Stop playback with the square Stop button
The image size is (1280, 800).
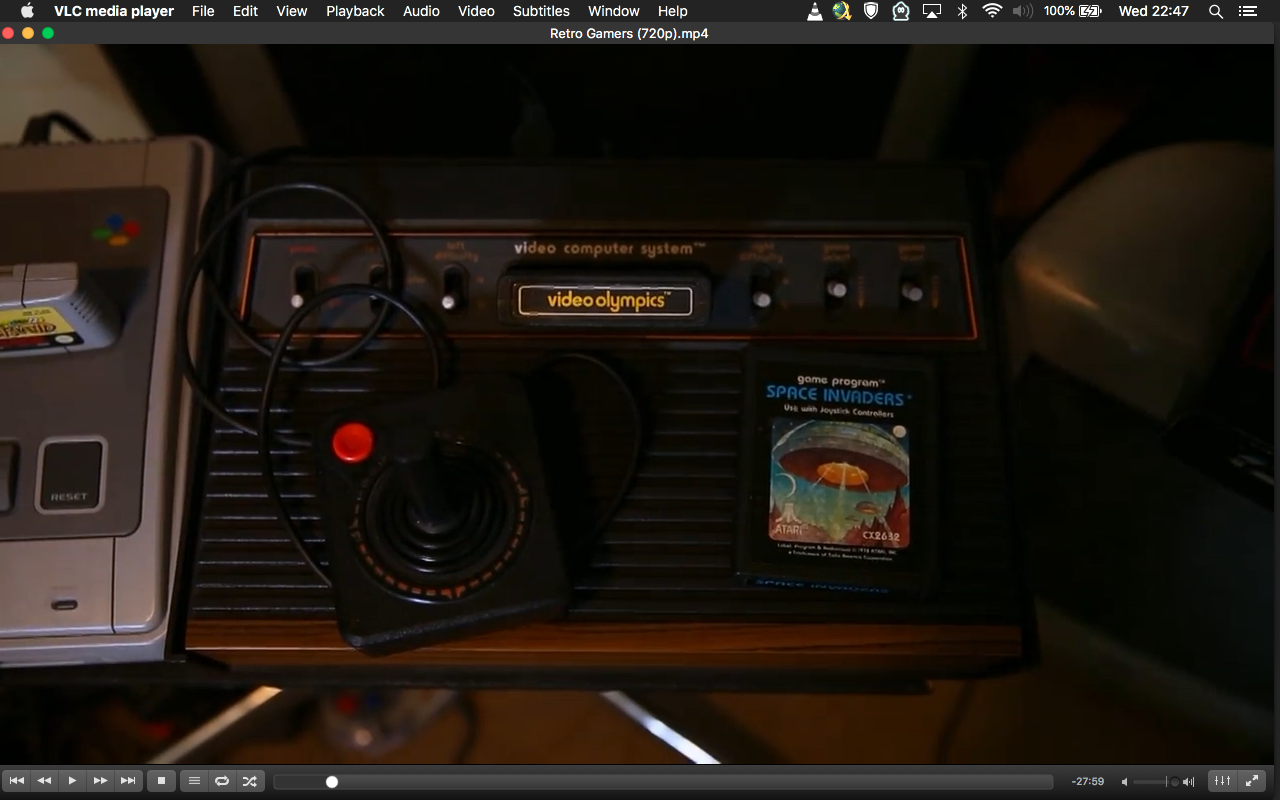click(x=161, y=781)
